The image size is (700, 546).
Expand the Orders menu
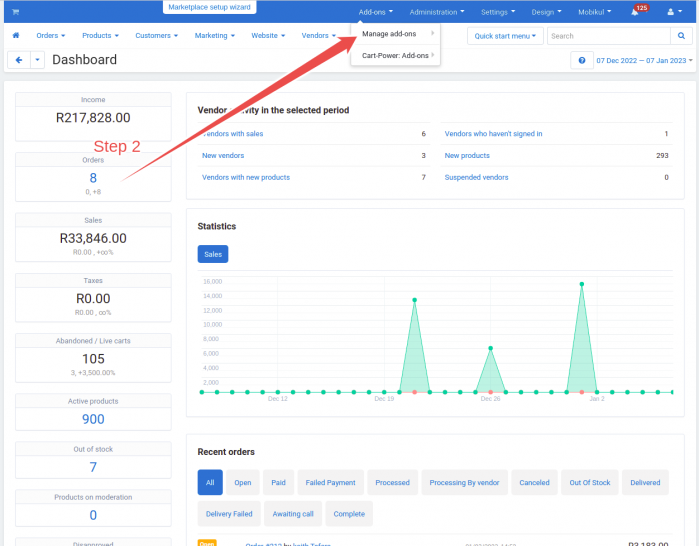(x=51, y=35)
